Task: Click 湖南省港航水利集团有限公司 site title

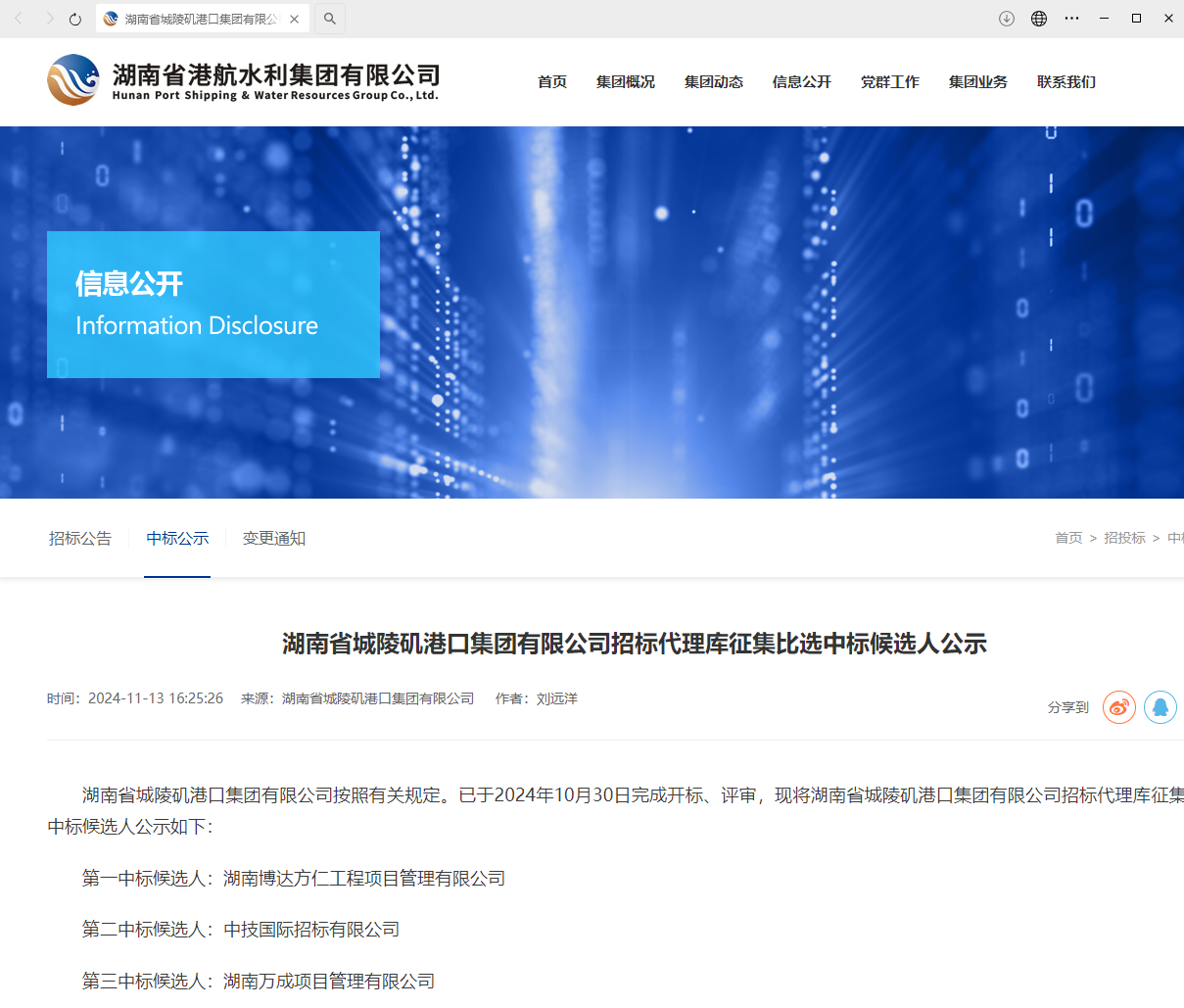Action: [x=276, y=74]
